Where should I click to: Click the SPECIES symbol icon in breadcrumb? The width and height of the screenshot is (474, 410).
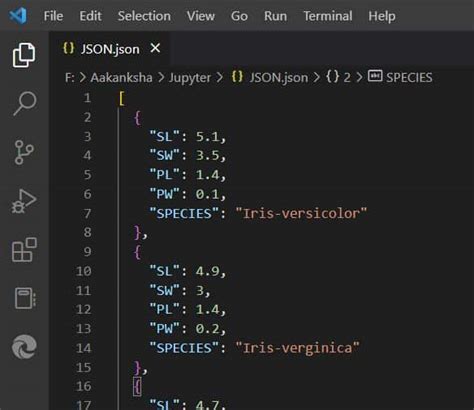point(375,76)
